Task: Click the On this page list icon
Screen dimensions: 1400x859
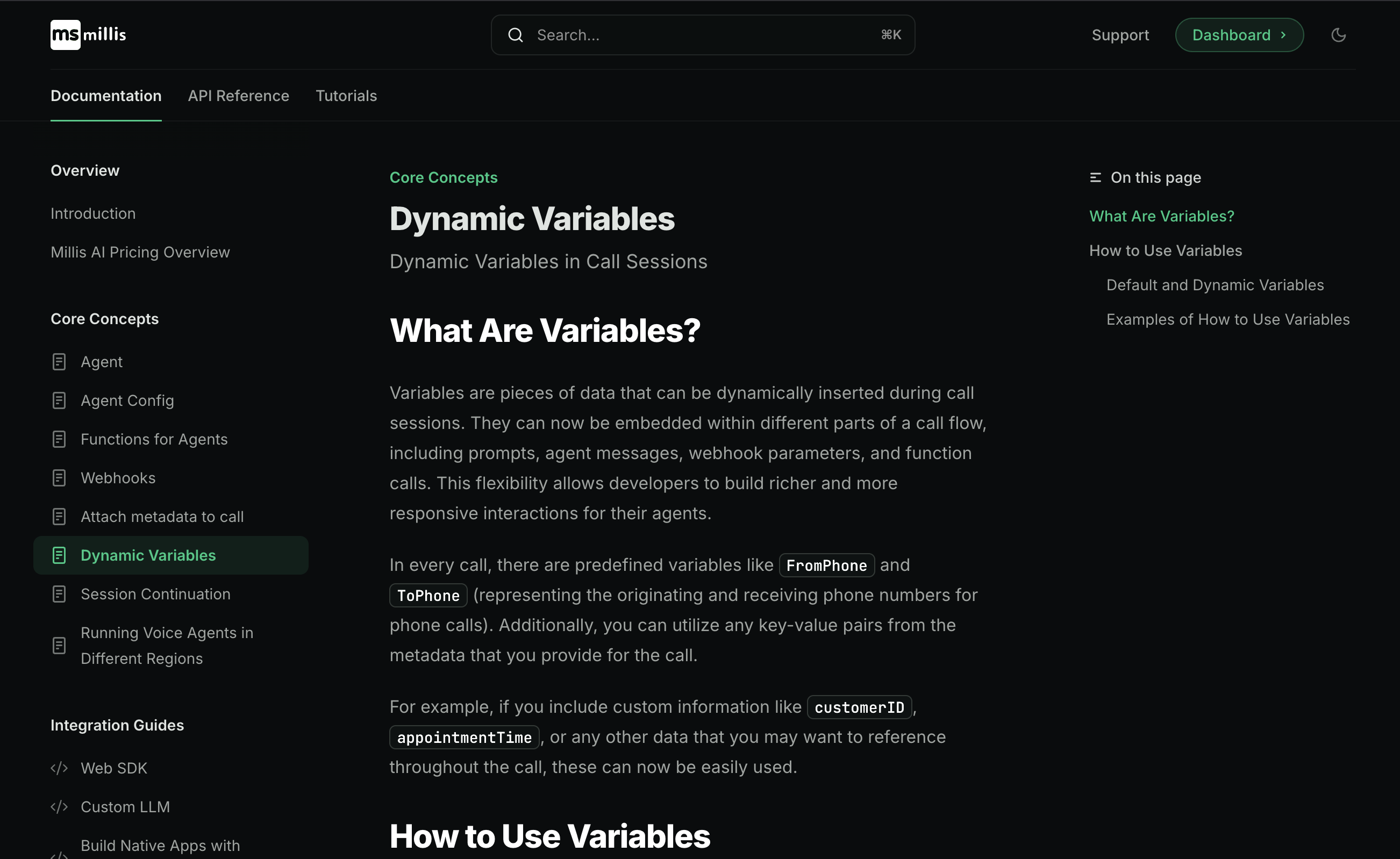Action: (1096, 177)
